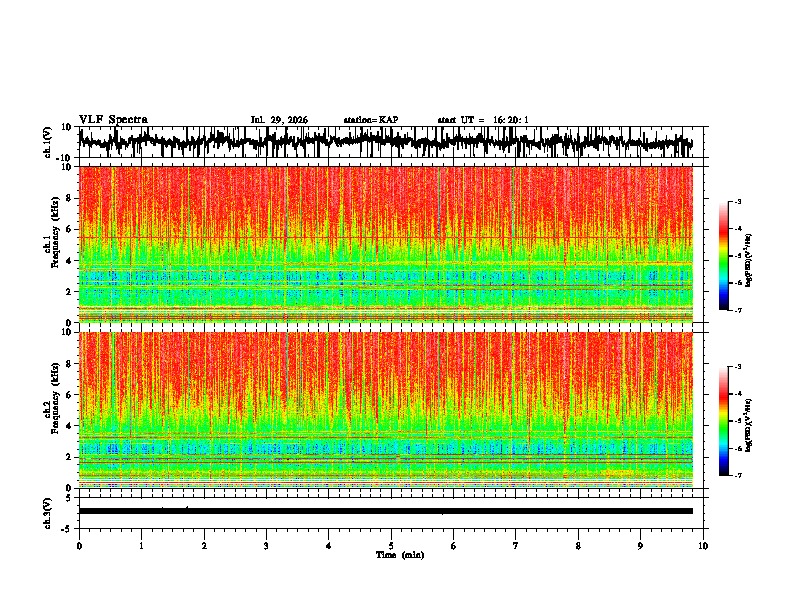The image size is (792, 612).
Task: Click the ch.1 spectrogram at 4 minutes
Action: [x=329, y=244]
